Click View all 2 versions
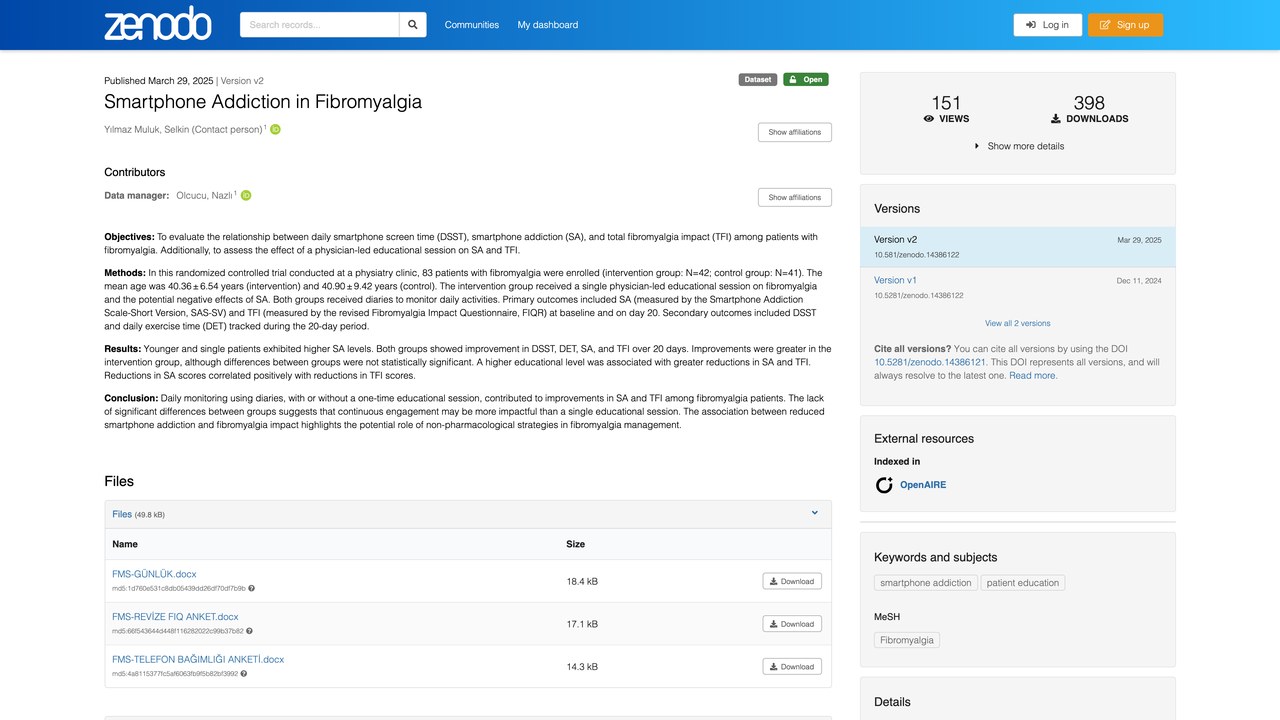This screenshot has width=1280, height=720. tap(1018, 323)
